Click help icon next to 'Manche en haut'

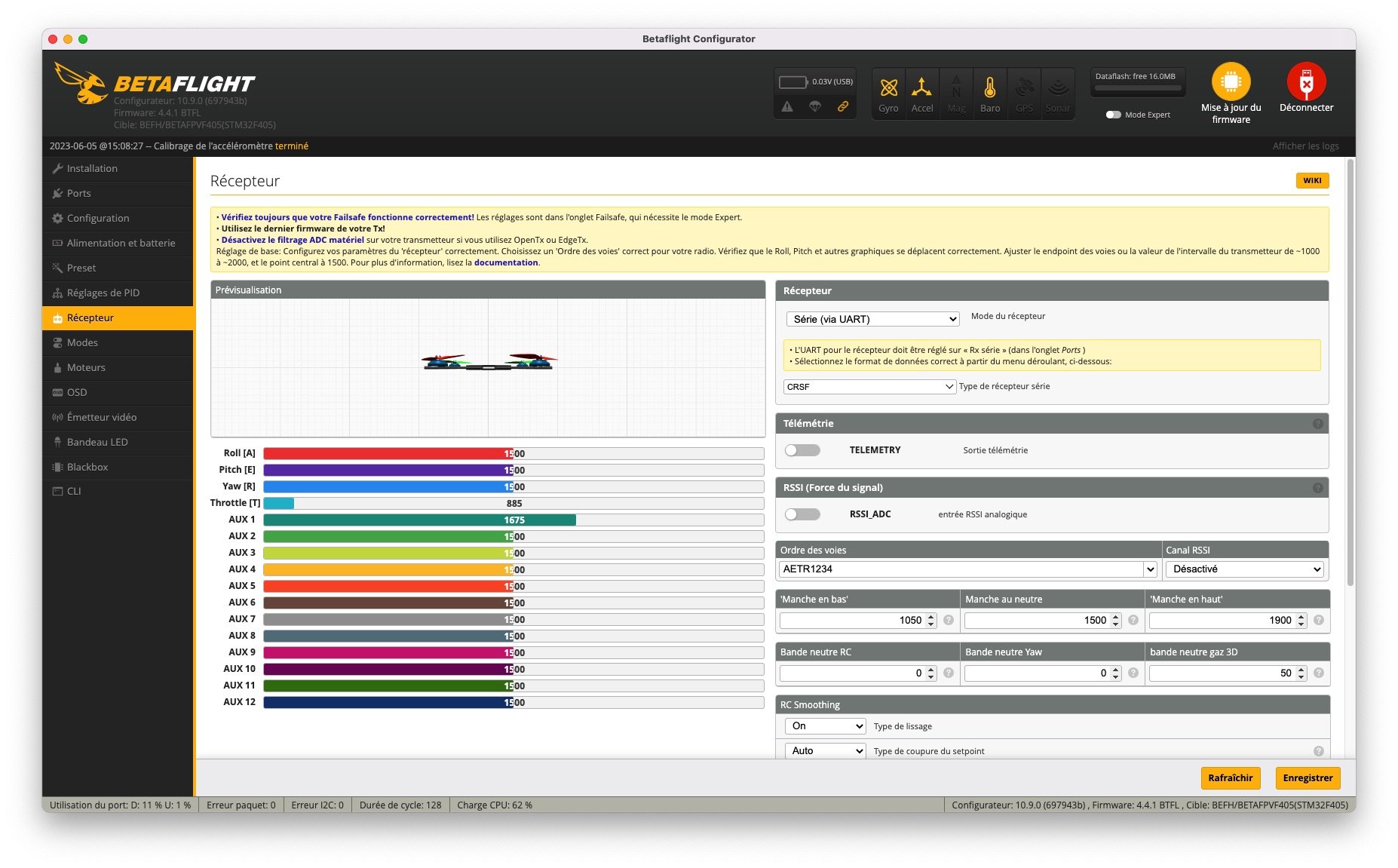point(1318,620)
